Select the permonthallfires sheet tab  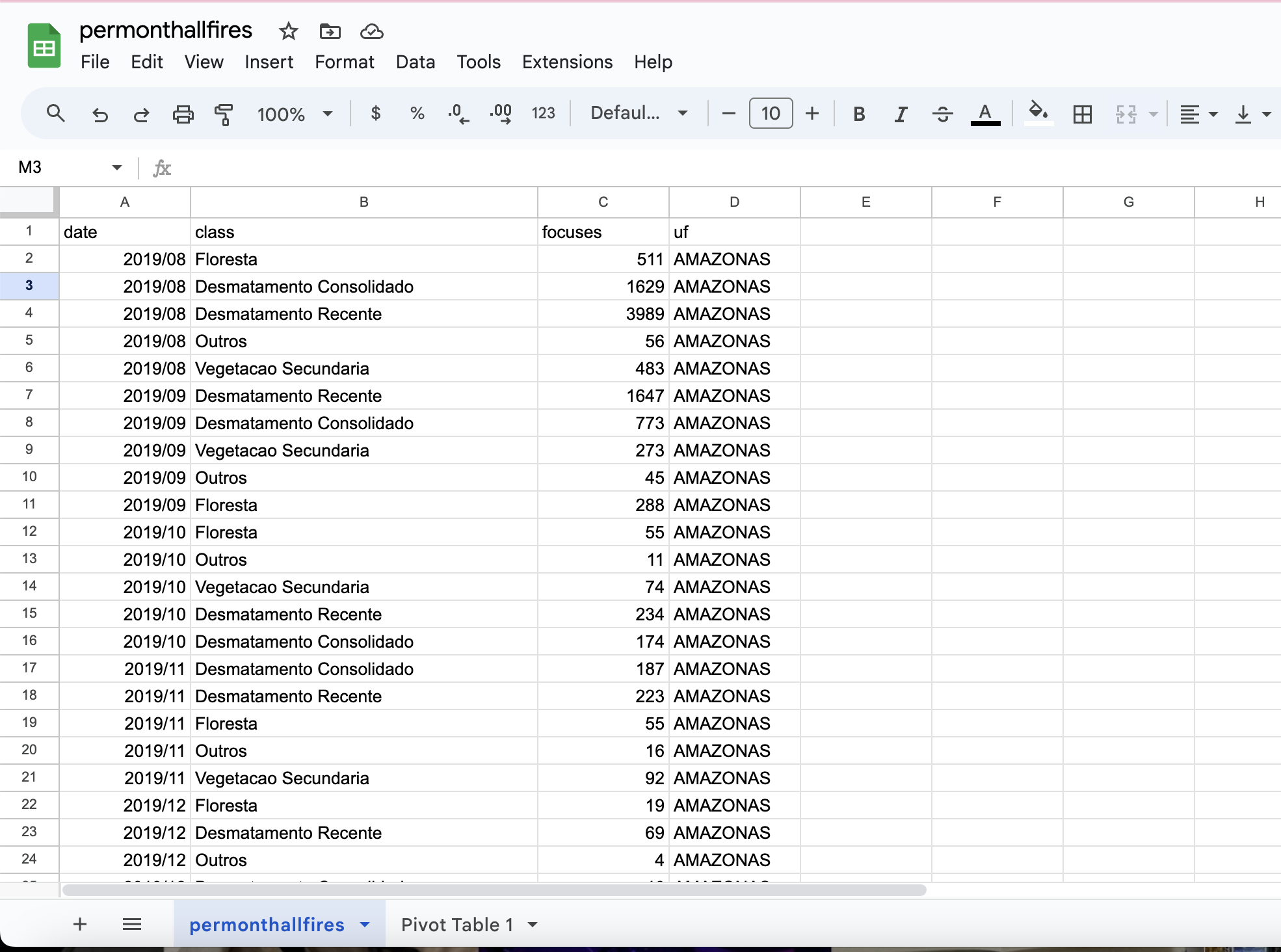267,924
